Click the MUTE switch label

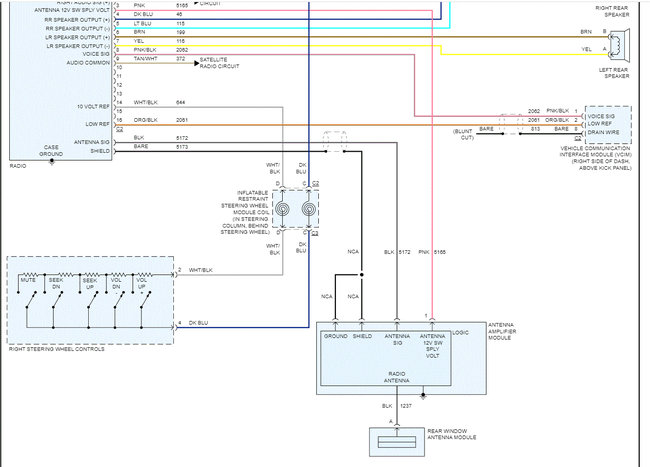tap(28, 280)
